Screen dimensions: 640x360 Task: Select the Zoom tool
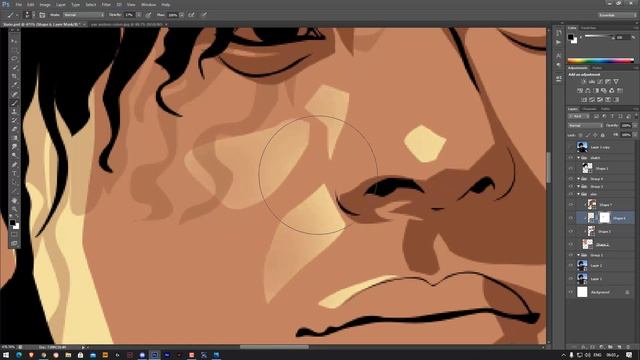tap(14, 209)
